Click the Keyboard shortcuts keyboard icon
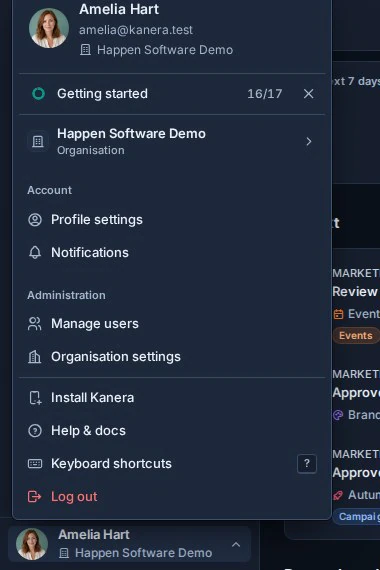The width and height of the screenshot is (380, 570). tap(35, 463)
